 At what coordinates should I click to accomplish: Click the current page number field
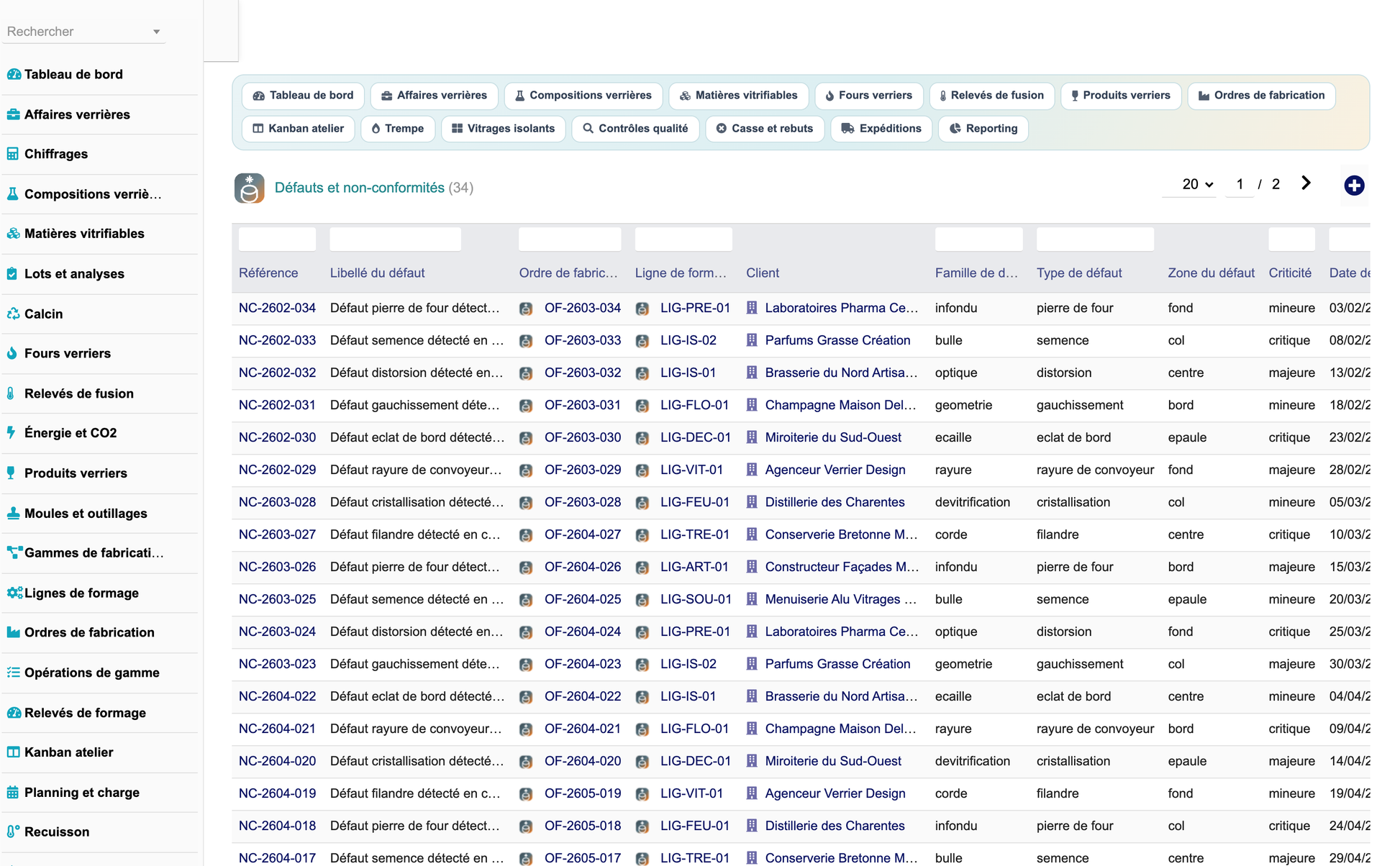pos(1240,184)
